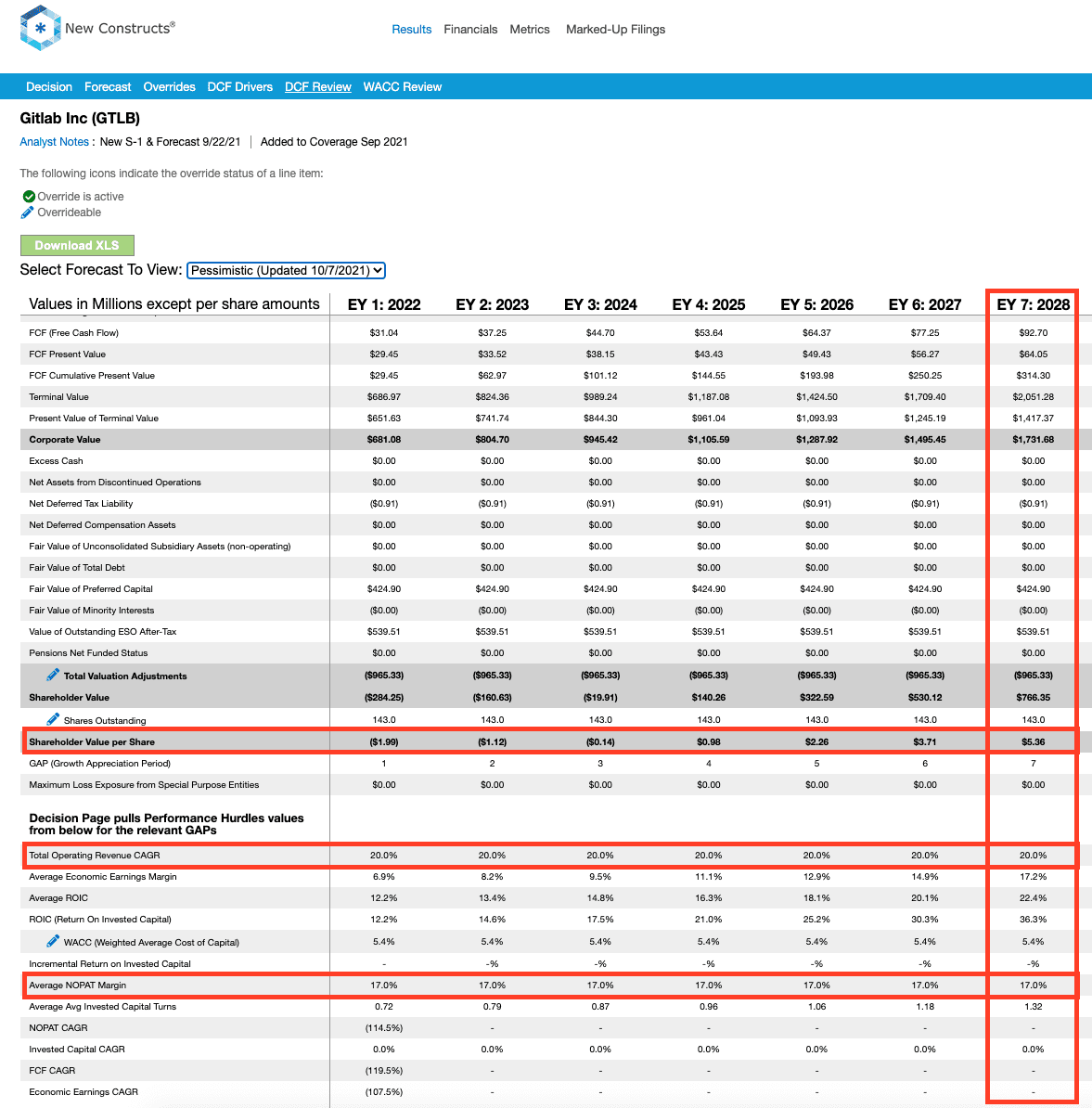Click the 17.2% Average Economic Earnings Margin value
Viewport: 1092px width, 1108px height.
1034,877
